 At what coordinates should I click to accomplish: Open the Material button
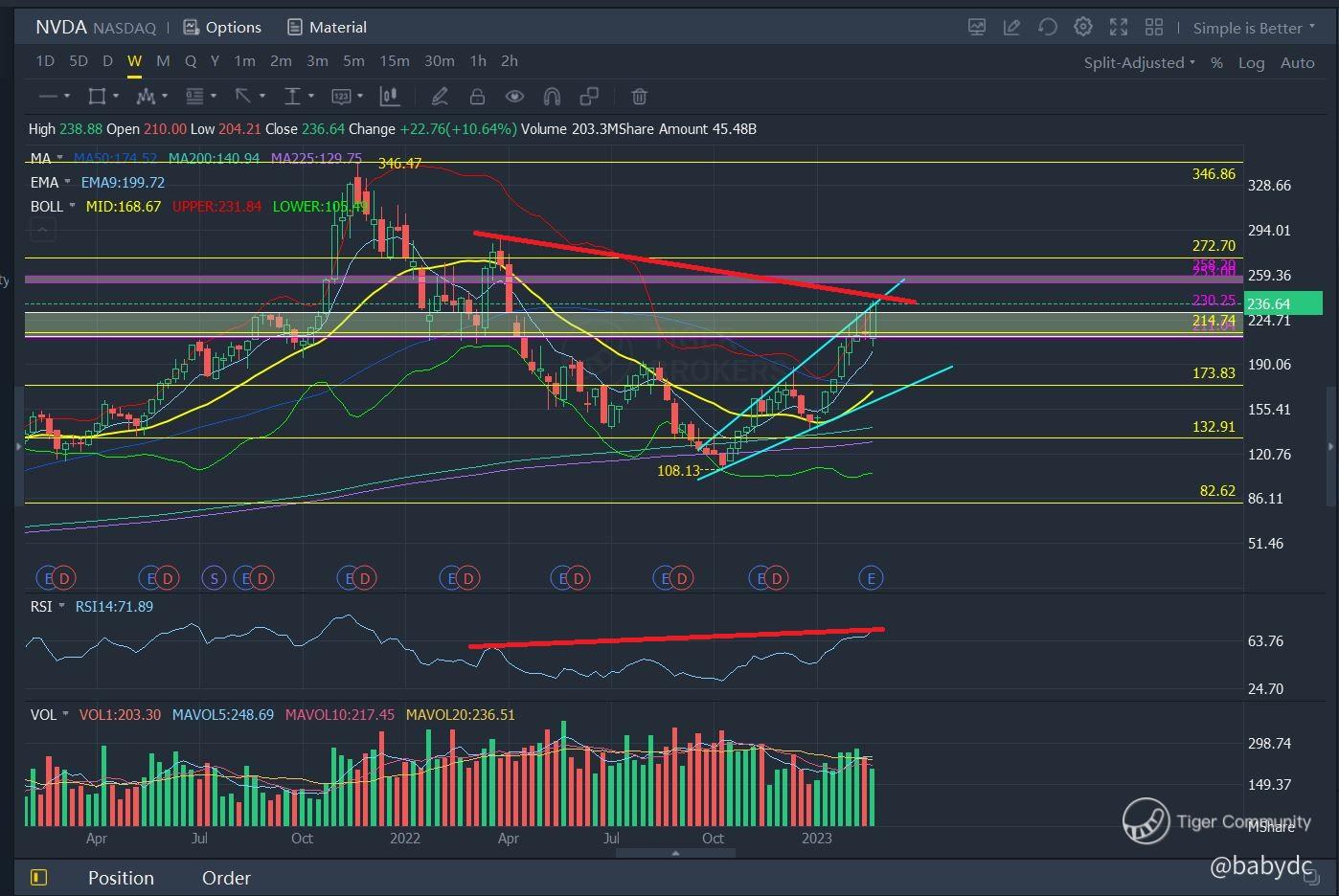327,27
